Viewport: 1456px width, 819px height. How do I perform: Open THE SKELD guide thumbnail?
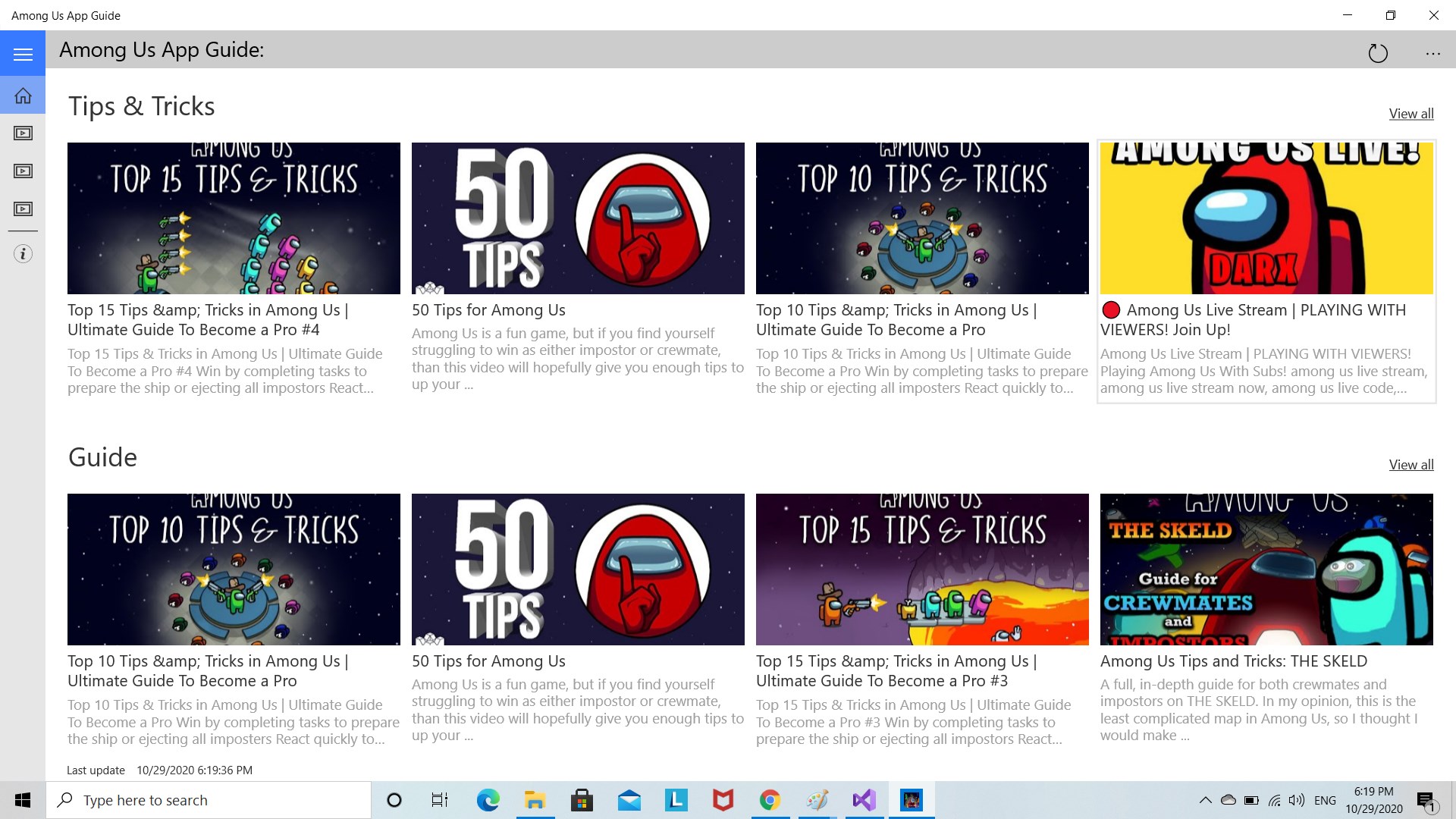pyautogui.click(x=1266, y=570)
